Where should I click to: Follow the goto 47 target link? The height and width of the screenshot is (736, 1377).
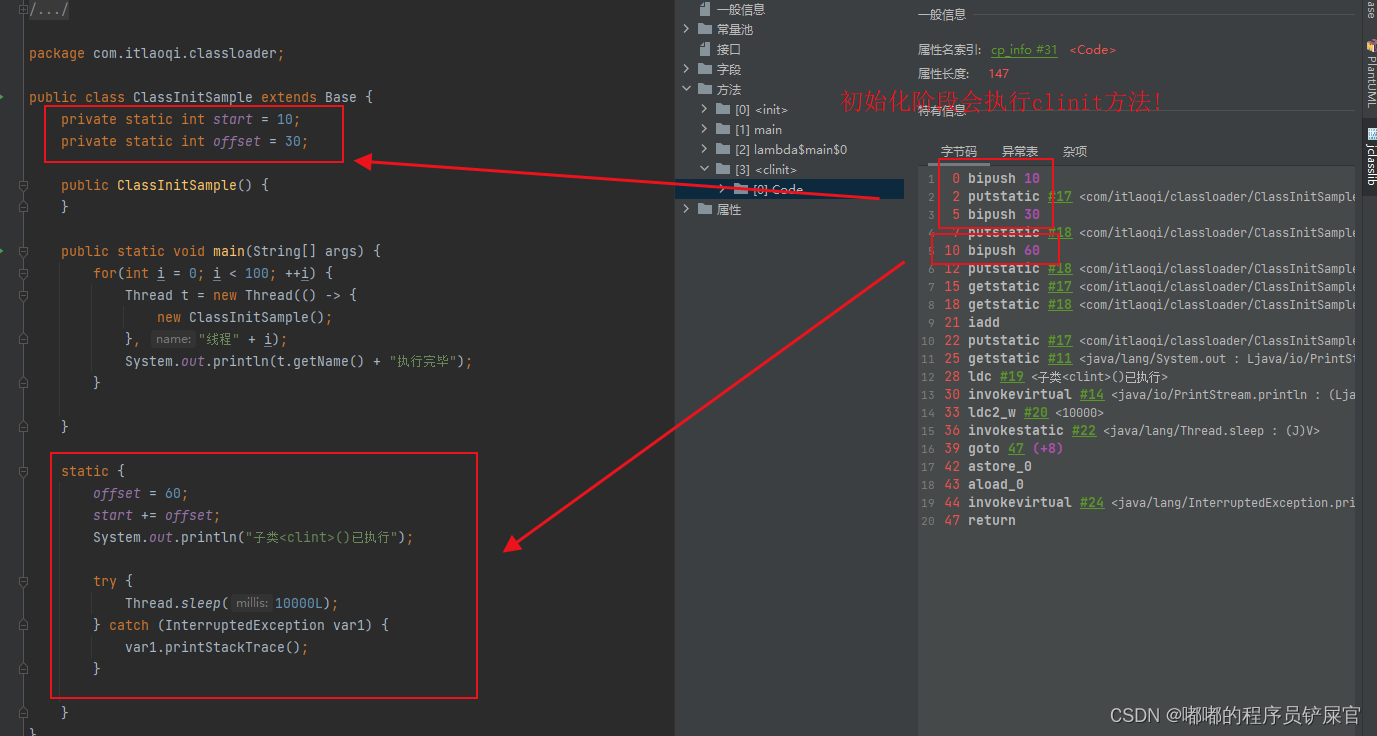tap(1016, 449)
